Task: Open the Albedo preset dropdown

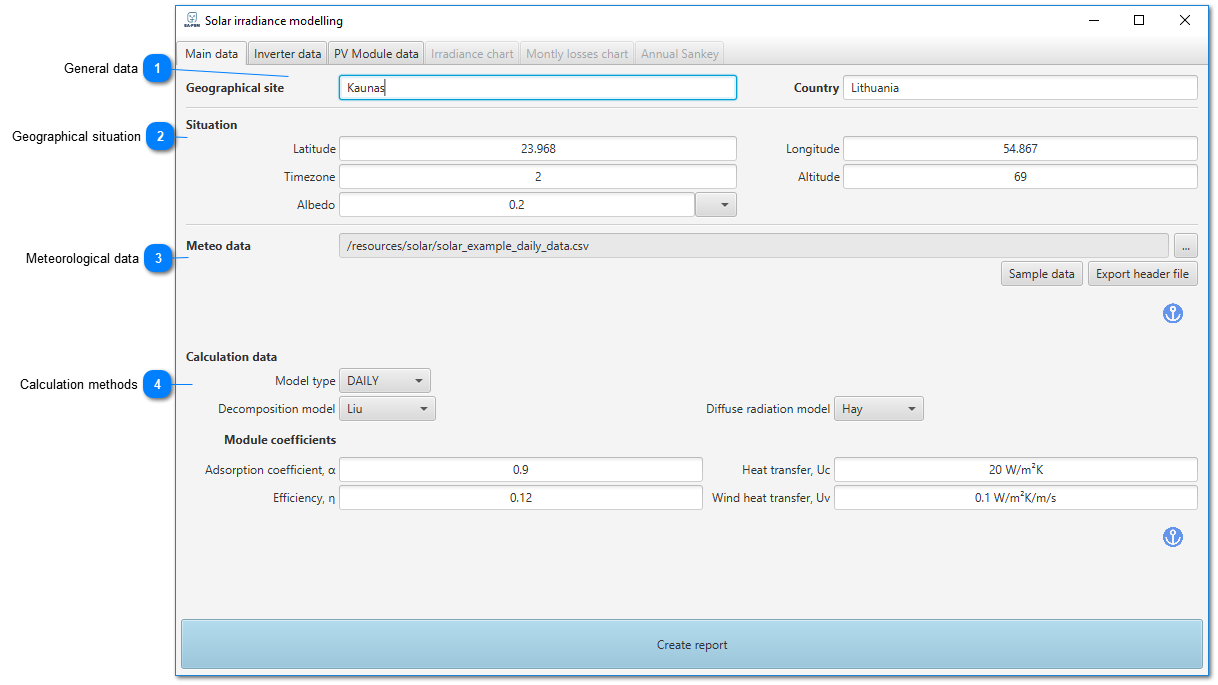Action: pos(716,205)
